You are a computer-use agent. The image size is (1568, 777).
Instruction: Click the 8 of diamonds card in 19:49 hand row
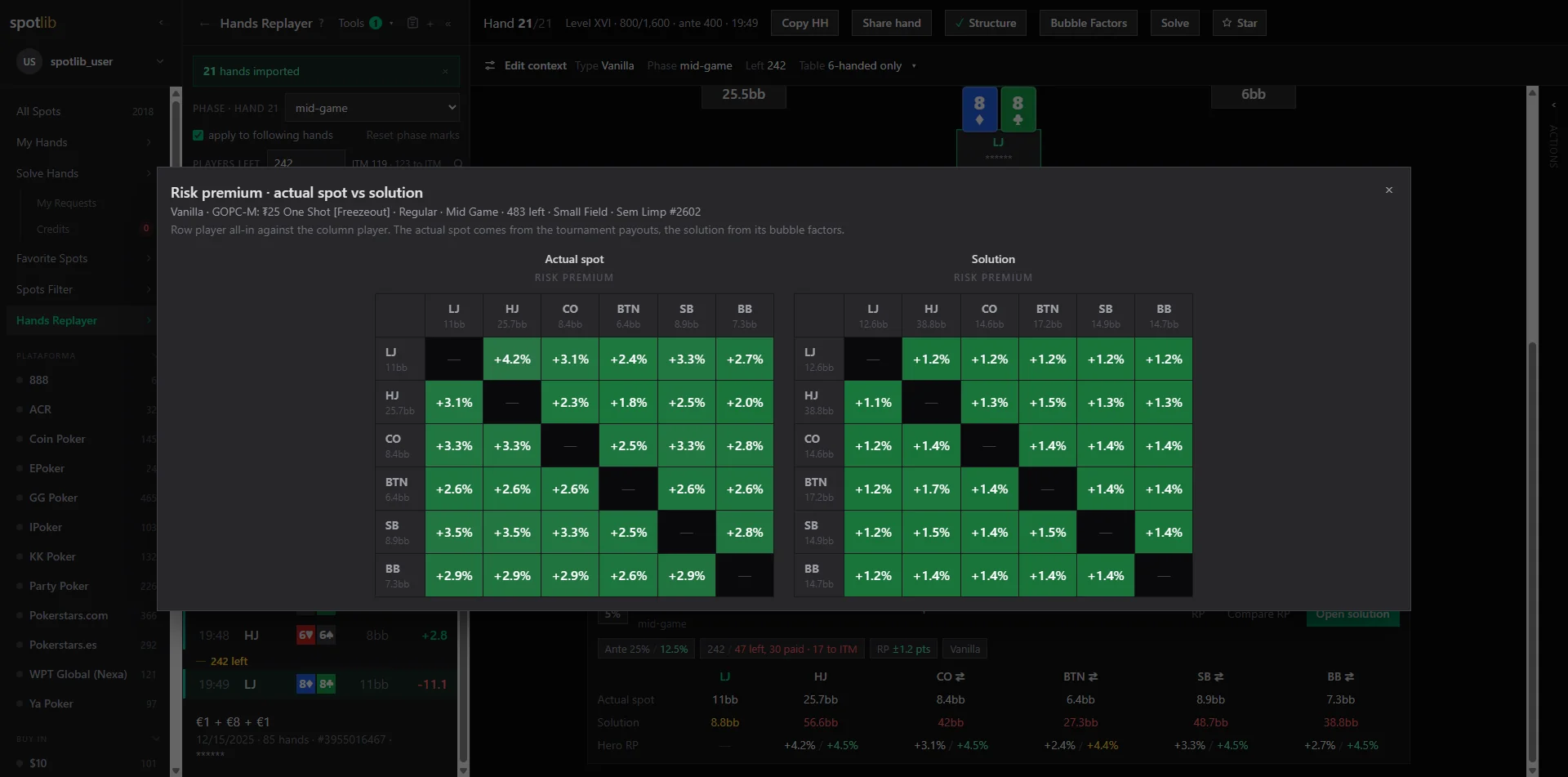pos(305,684)
